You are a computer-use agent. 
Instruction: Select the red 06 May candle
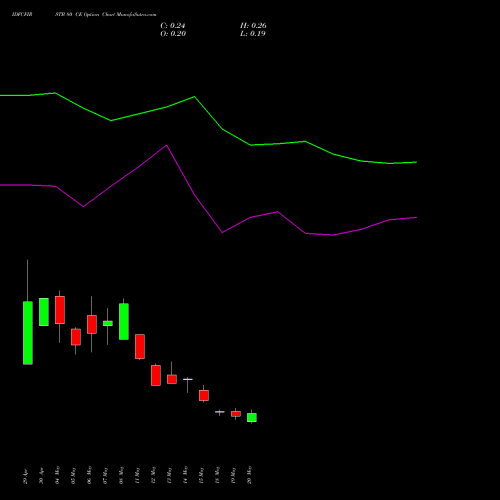coord(92,324)
